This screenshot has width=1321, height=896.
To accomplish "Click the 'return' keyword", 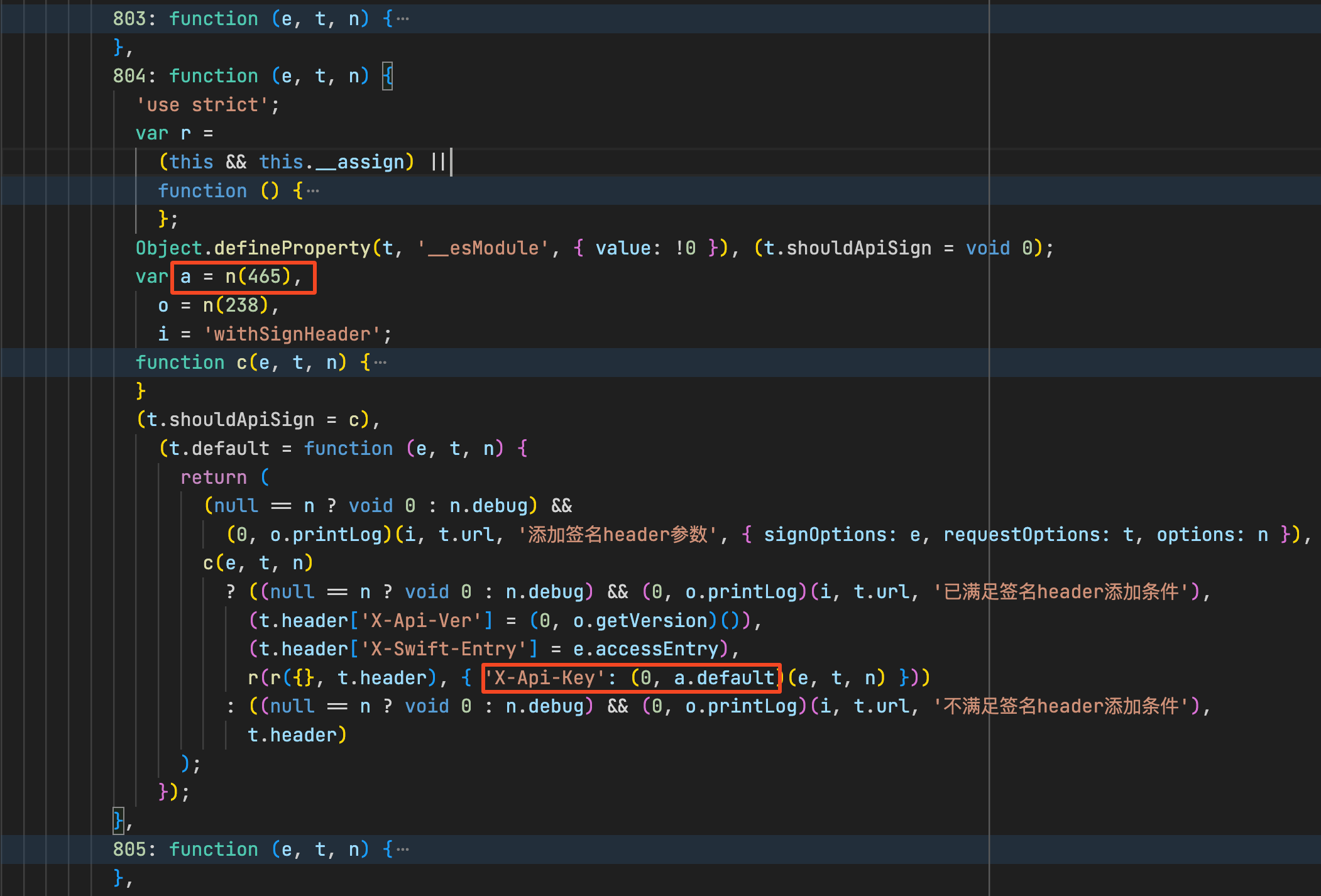I will point(214,478).
